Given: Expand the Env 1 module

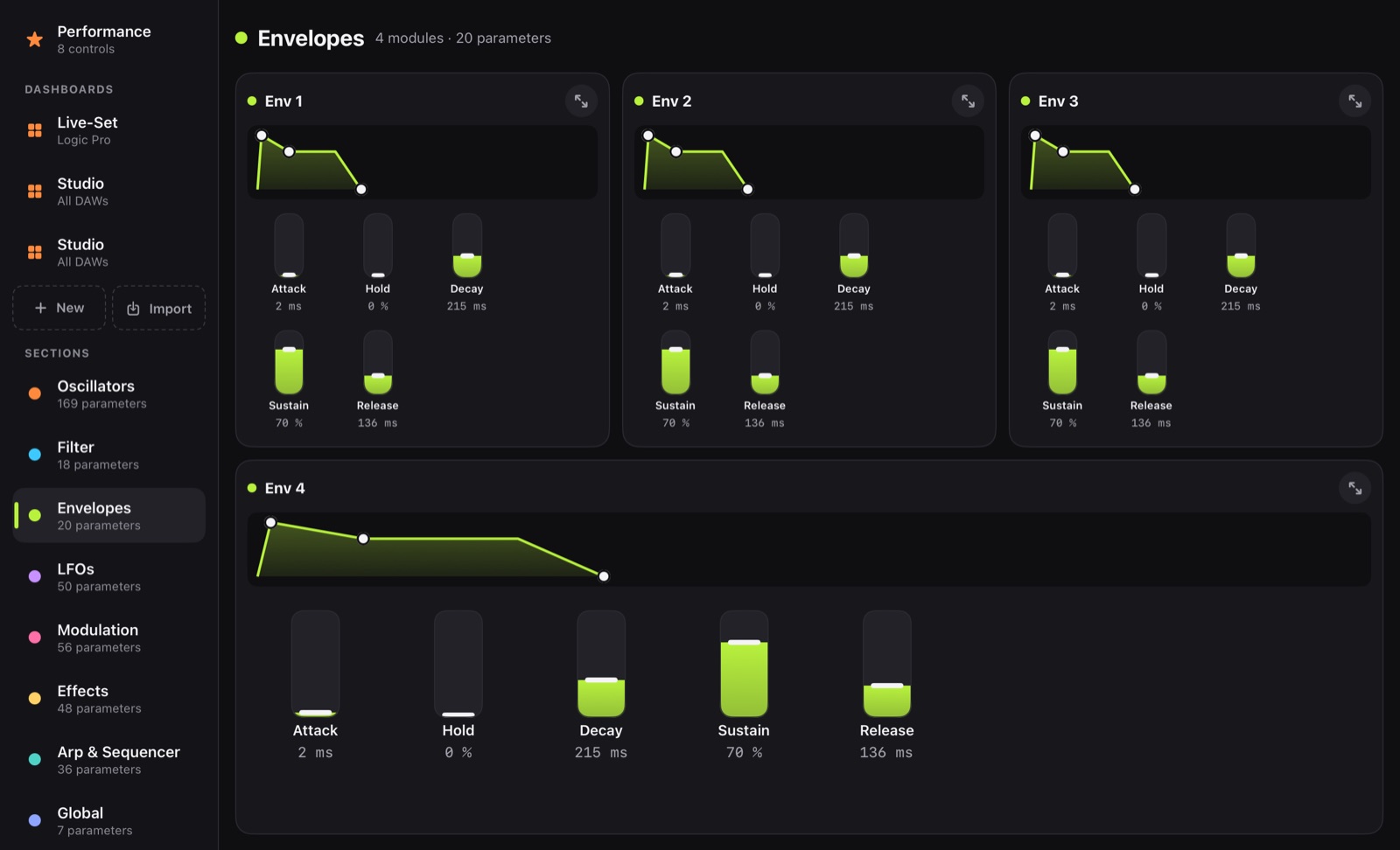Looking at the screenshot, I should pos(581,101).
